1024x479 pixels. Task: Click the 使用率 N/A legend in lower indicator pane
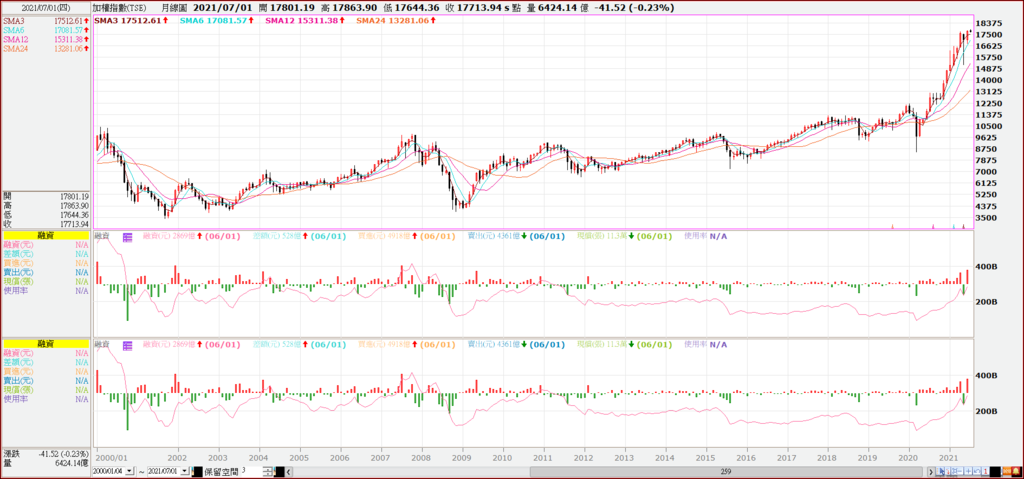click(704, 344)
